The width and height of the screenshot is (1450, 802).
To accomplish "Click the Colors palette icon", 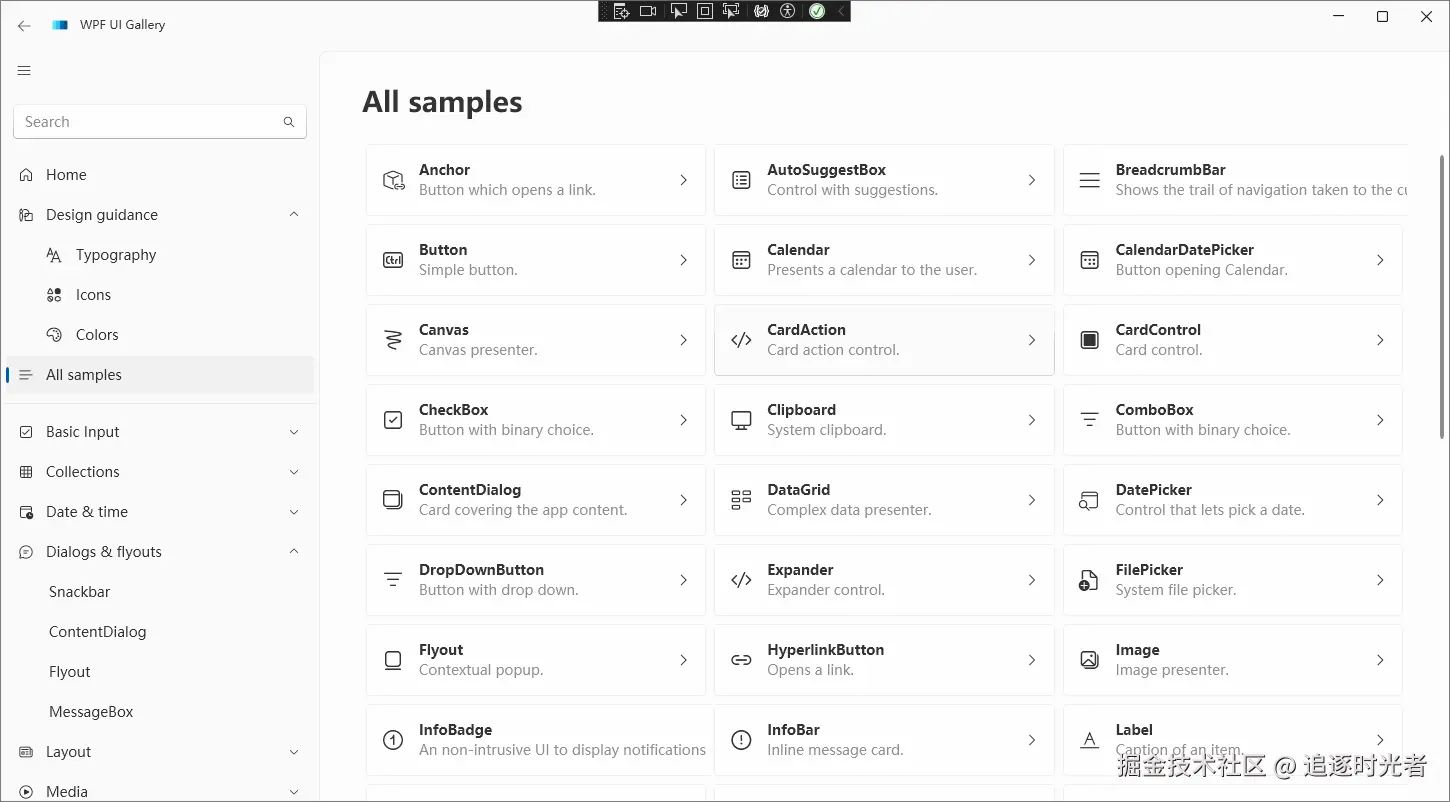I will point(54,335).
